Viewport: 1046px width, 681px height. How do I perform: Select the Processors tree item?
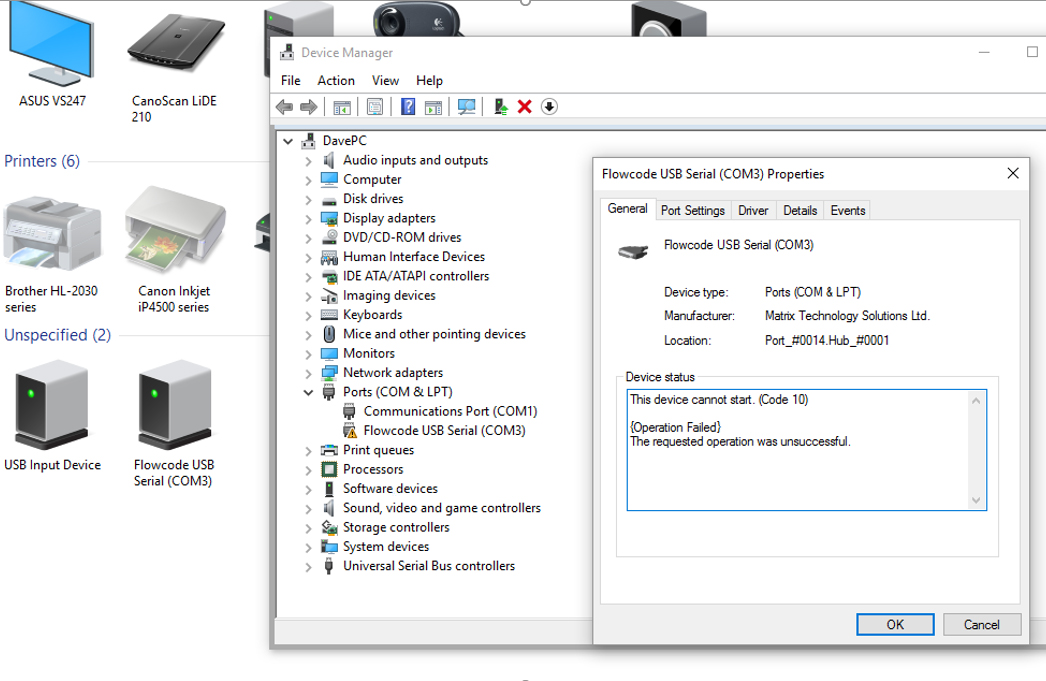click(x=374, y=470)
